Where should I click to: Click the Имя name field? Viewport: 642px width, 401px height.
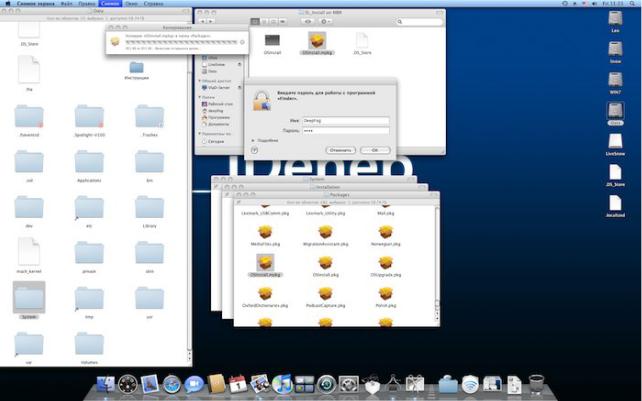tap(346, 121)
